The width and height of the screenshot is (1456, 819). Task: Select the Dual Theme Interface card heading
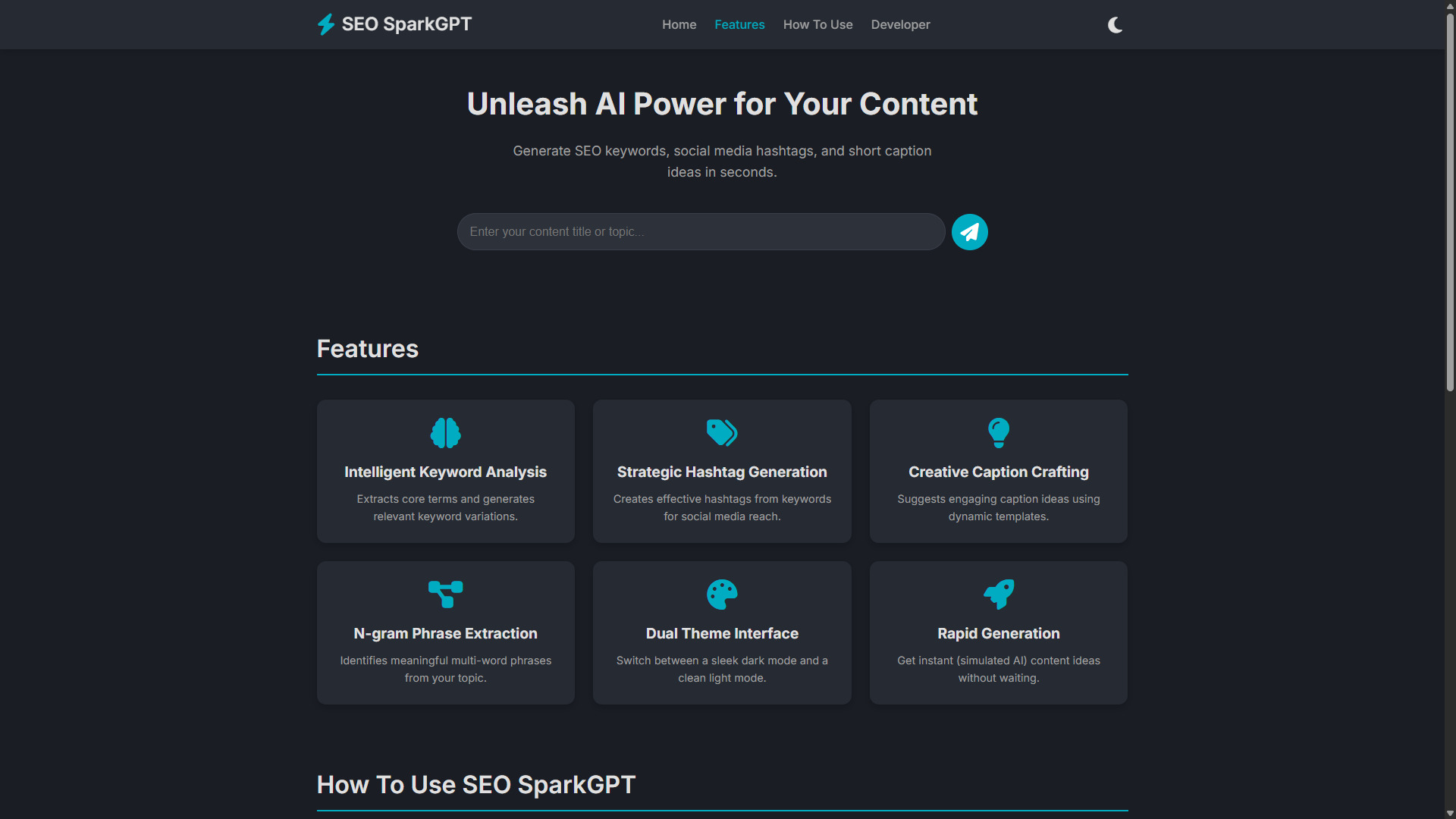[x=721, y=633]
